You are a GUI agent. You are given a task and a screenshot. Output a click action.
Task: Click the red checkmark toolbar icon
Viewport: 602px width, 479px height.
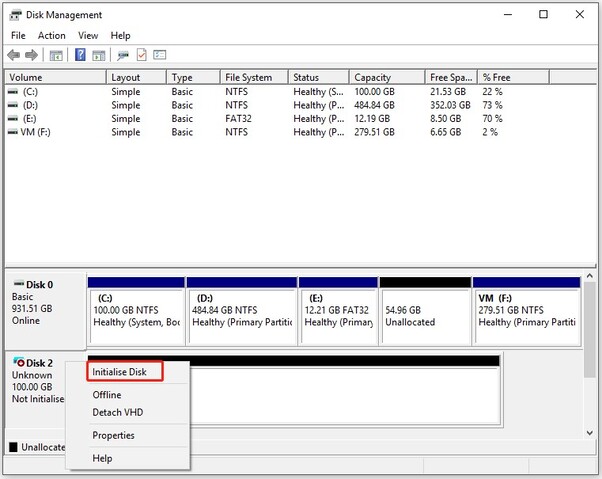(x=141, y=55)
